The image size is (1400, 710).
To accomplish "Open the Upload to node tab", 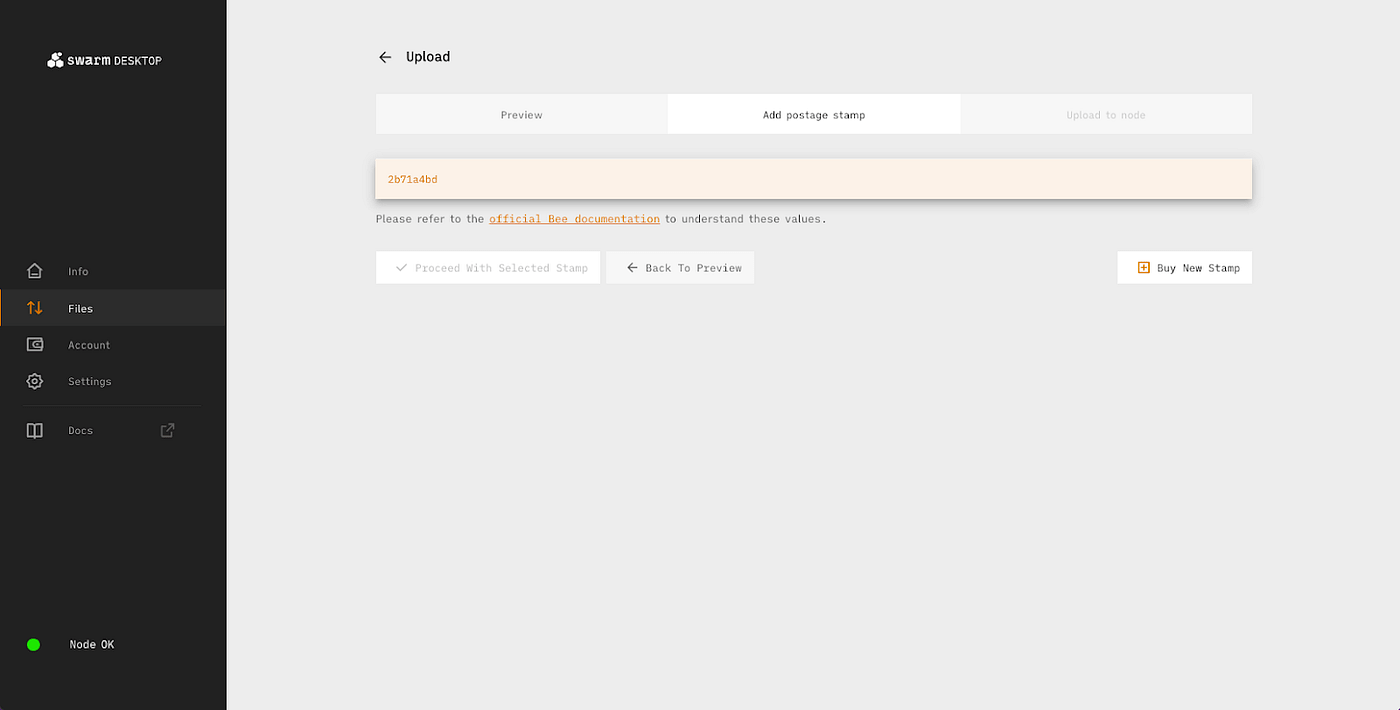I will 1105,115.
